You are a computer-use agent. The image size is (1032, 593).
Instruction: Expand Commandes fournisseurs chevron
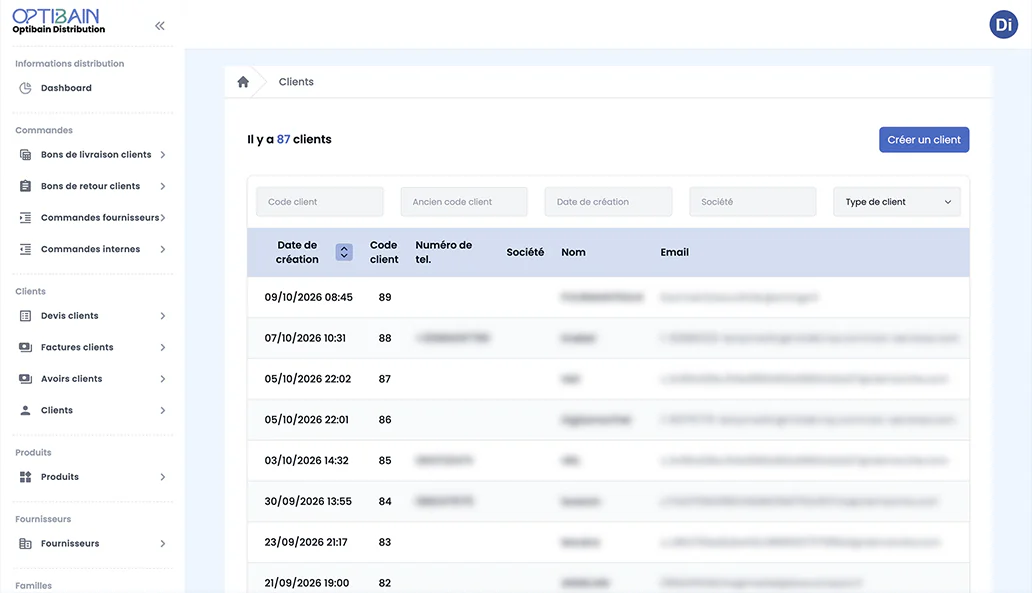[163, 218]
